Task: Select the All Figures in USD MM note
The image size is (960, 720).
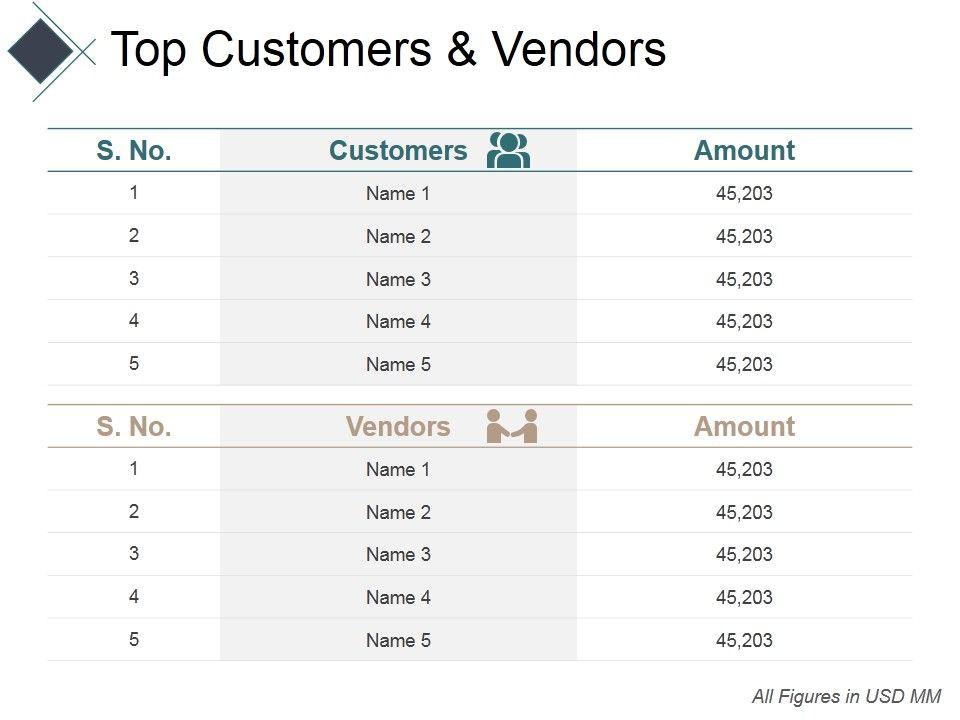Action: pos(847,696)
